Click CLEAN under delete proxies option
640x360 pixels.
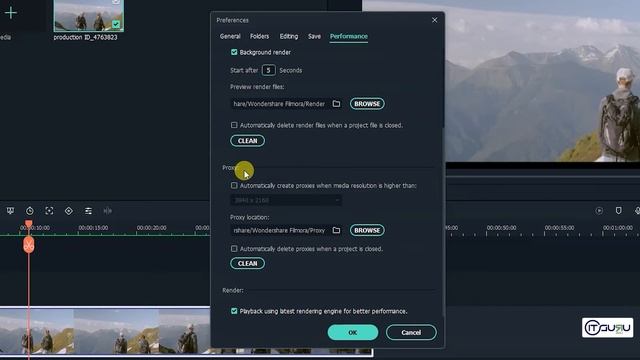coord(247,263)
